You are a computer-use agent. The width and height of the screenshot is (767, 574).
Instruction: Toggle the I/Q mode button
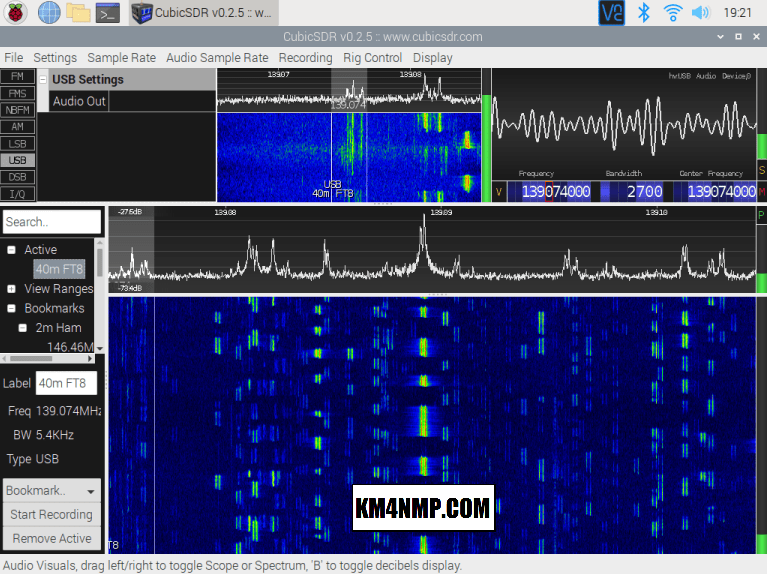coord(17,194)
